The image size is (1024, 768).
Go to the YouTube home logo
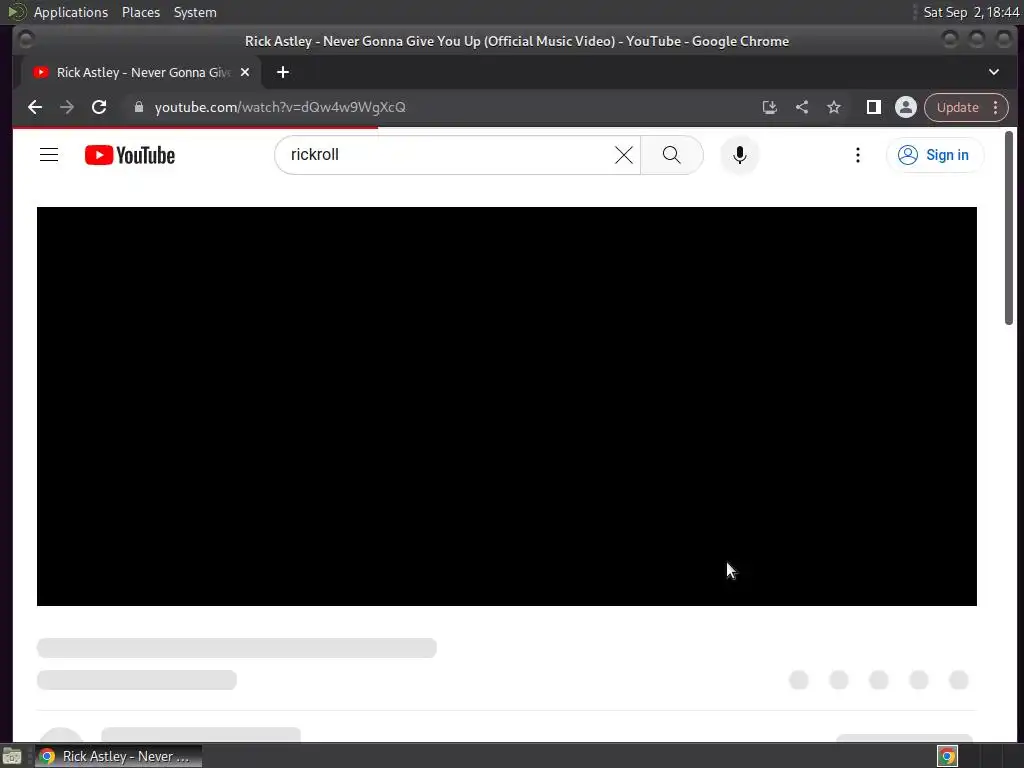coord(130,155)
